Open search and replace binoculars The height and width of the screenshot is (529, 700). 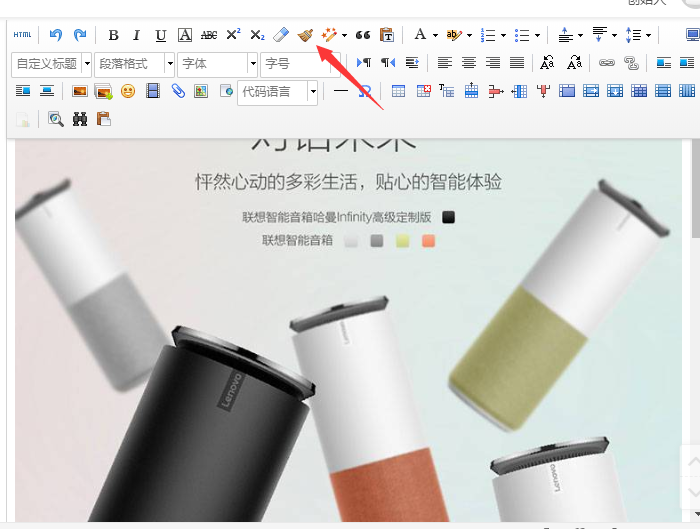click(x=80, y=119)
